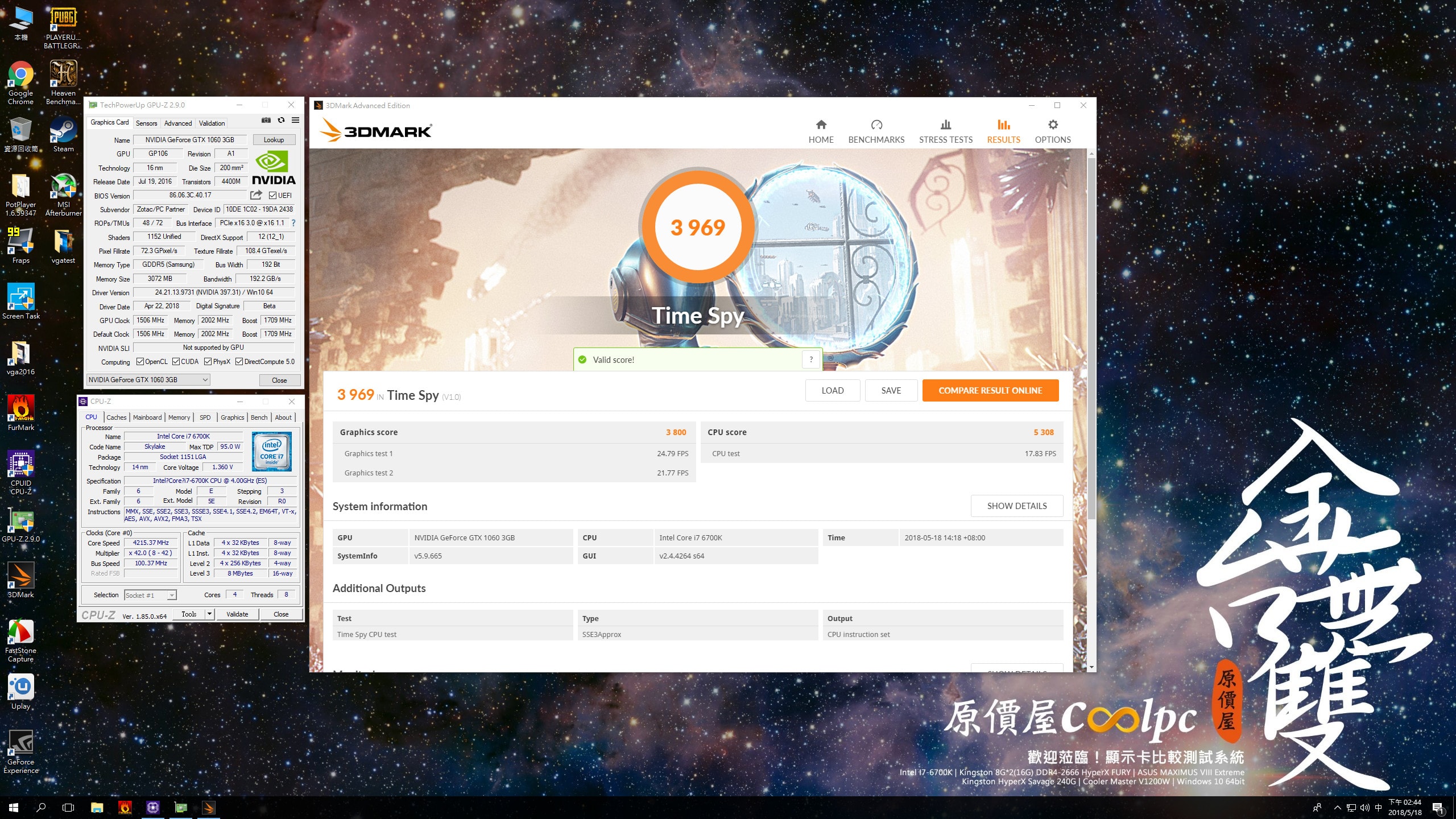Select MSI Afterburner desktop icon
The width and height of the screenshot is (1456, 819).
tap(63, 195)
